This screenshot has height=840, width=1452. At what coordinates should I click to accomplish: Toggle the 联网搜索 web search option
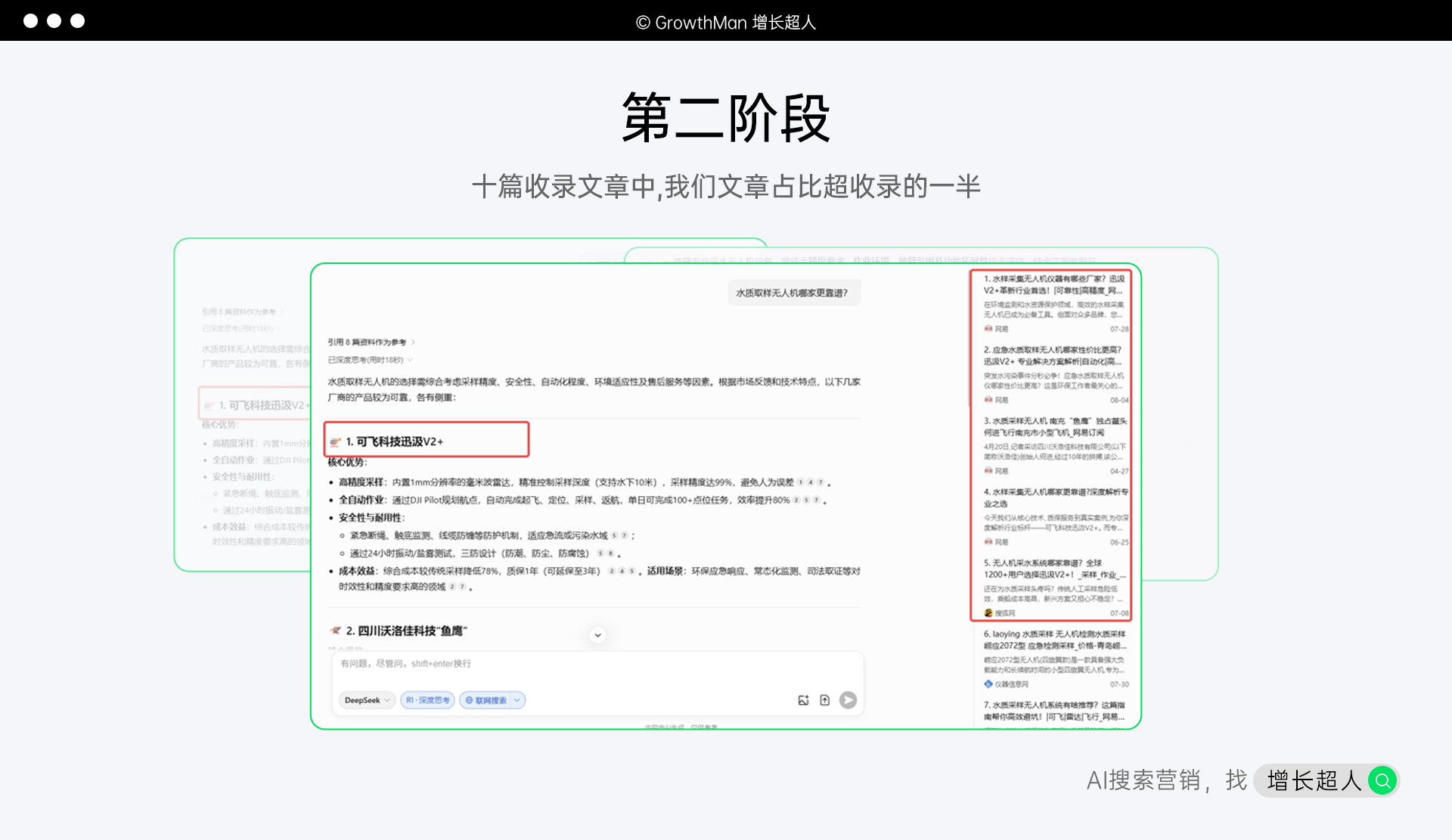486,700
